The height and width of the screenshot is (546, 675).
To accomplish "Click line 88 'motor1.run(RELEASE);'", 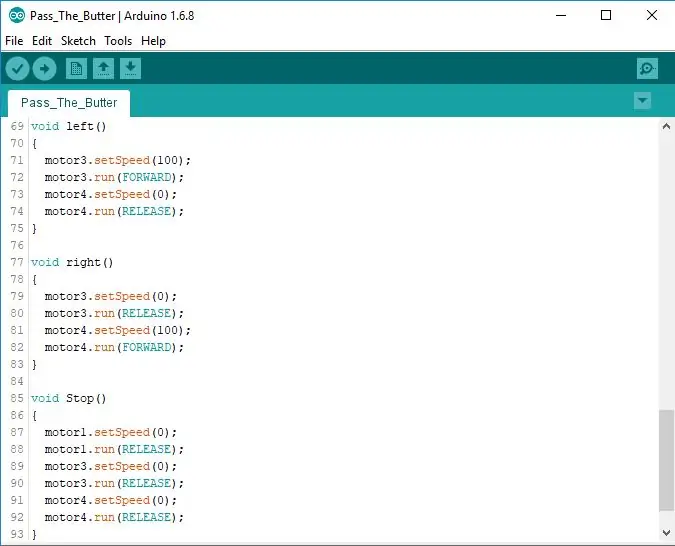I will (114, 450).
